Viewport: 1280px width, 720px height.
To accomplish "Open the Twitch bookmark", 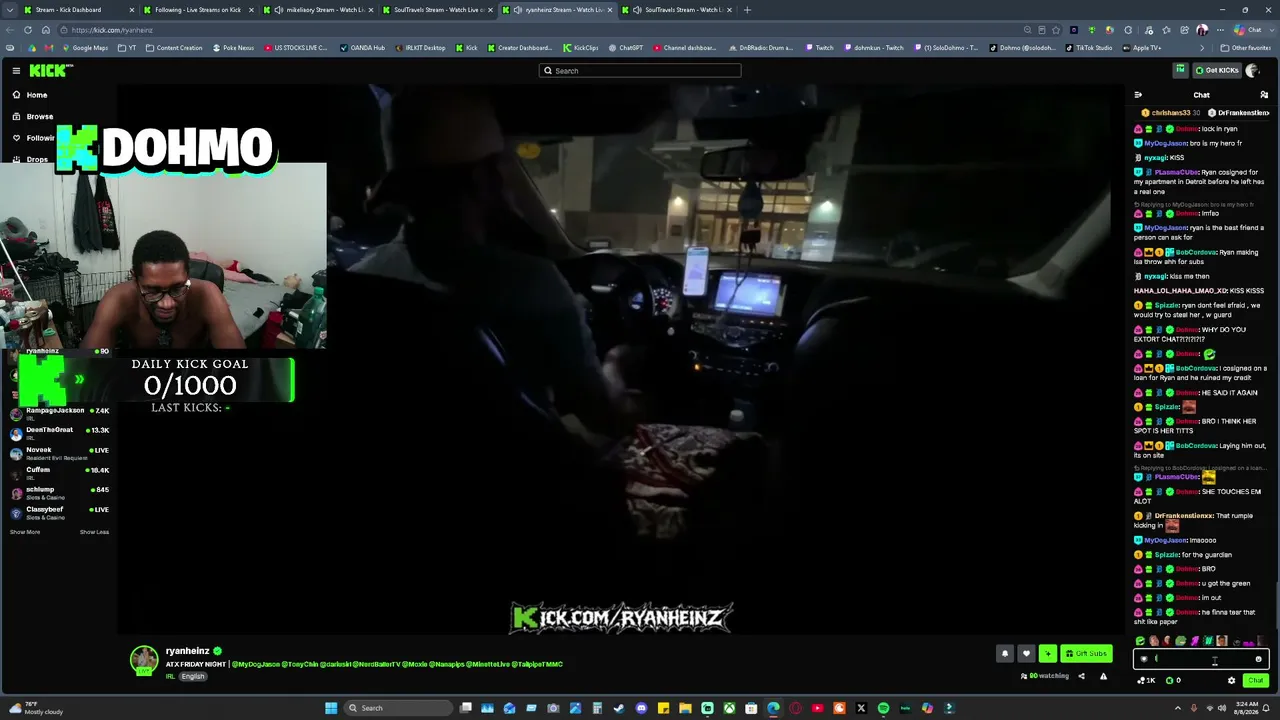I will 819,48.
